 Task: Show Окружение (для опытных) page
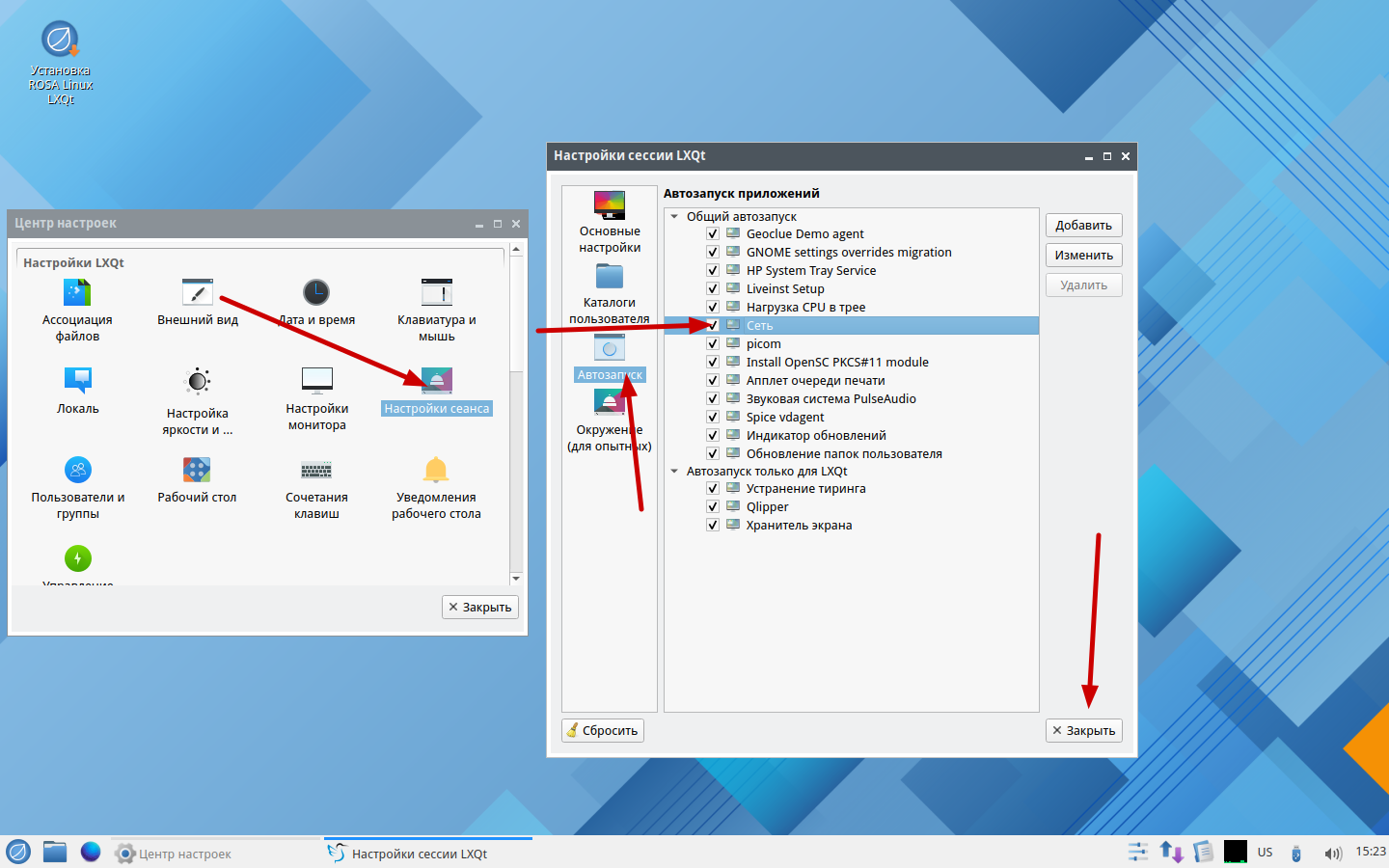610,421
